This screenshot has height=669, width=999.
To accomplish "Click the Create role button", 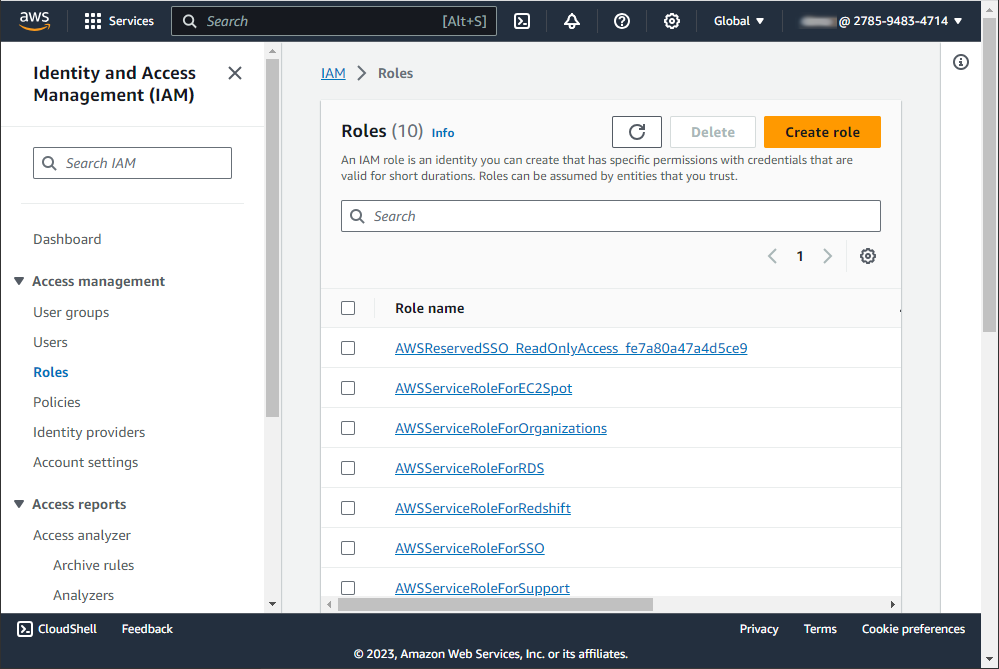I will point(822,132).
